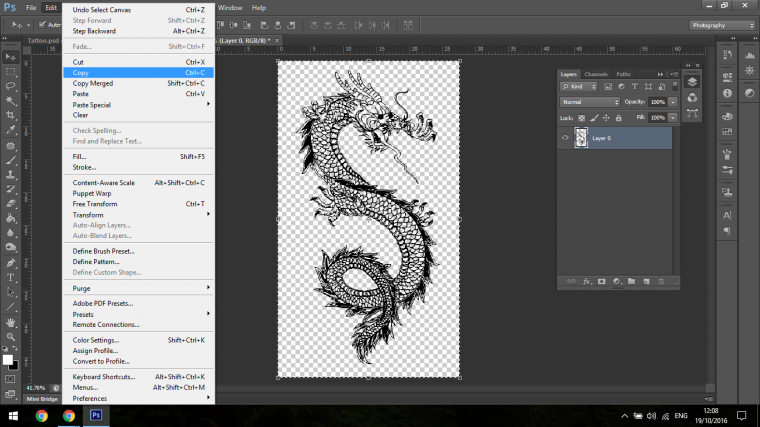Open the Fill slider dropdown

point(673,118)
